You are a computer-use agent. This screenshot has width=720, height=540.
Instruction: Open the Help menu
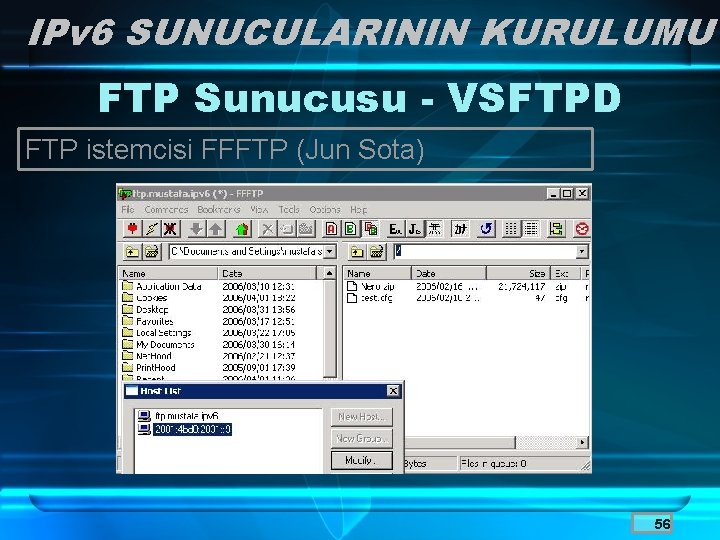click(359, 209)
